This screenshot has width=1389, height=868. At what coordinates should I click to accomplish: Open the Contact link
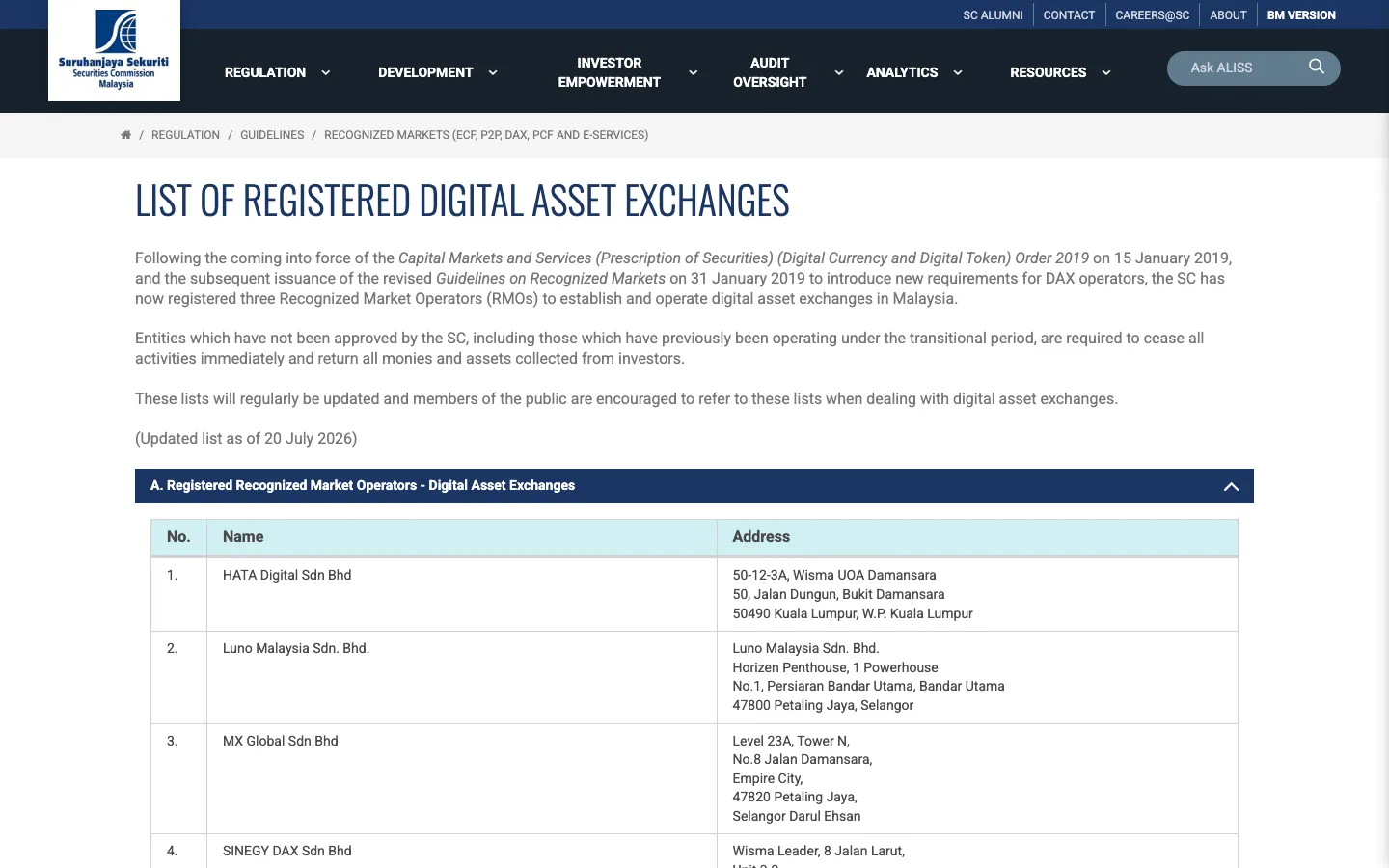click(x=1069, y=15)
